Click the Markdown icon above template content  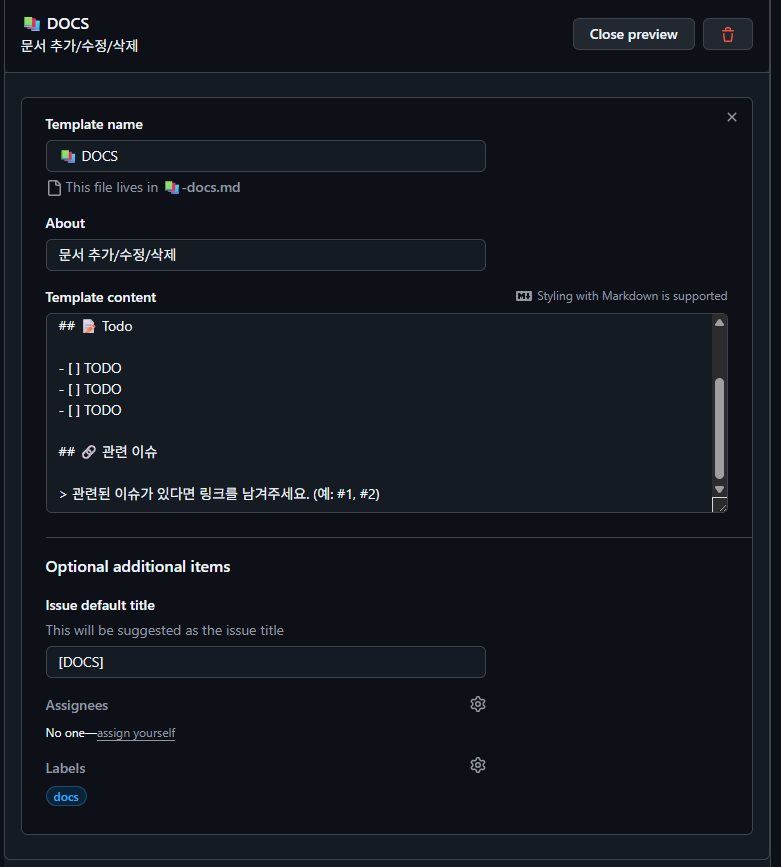click(x=524, y=296)
